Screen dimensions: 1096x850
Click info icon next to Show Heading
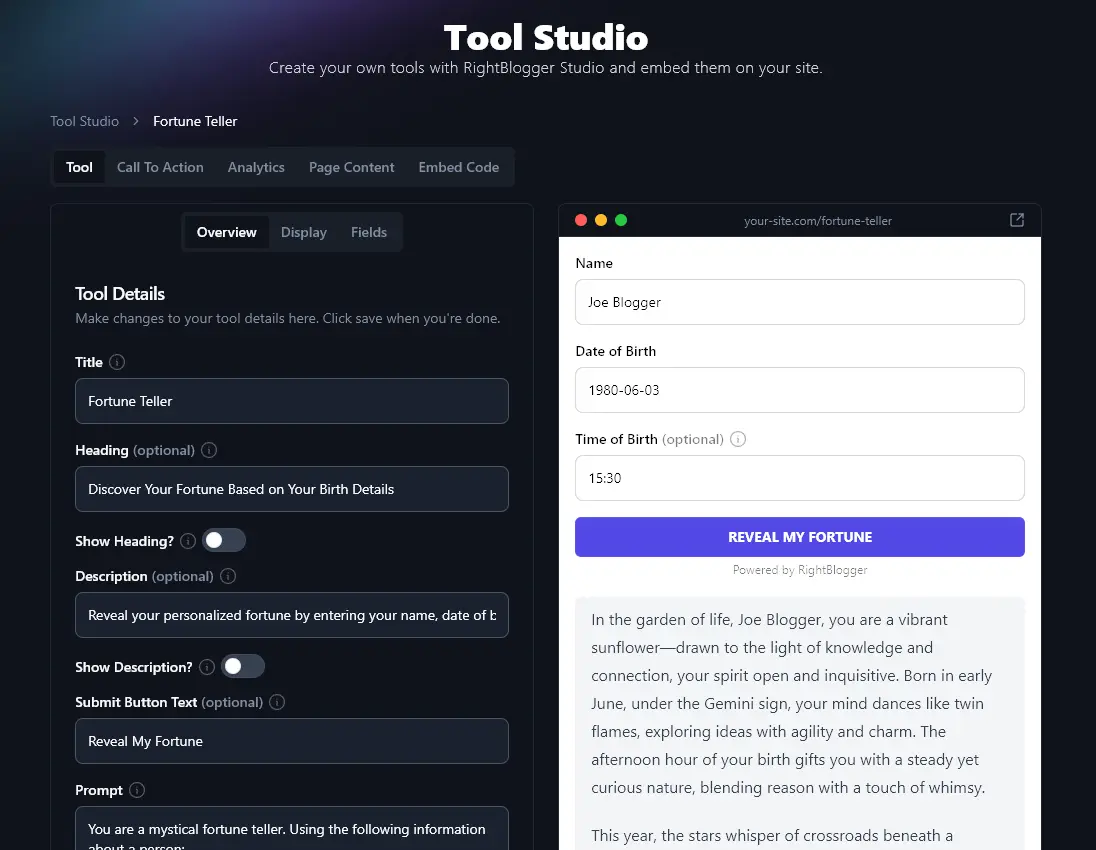coord(188,541)
